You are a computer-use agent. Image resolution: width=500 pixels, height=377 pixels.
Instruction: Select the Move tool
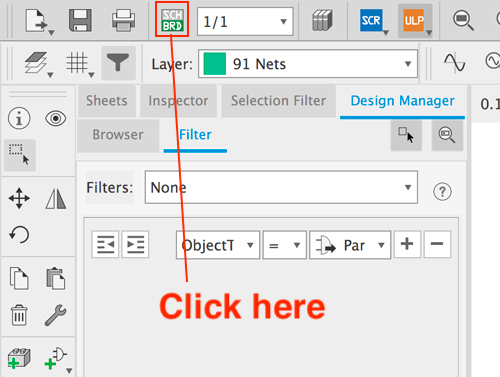[x=19, y=198]
